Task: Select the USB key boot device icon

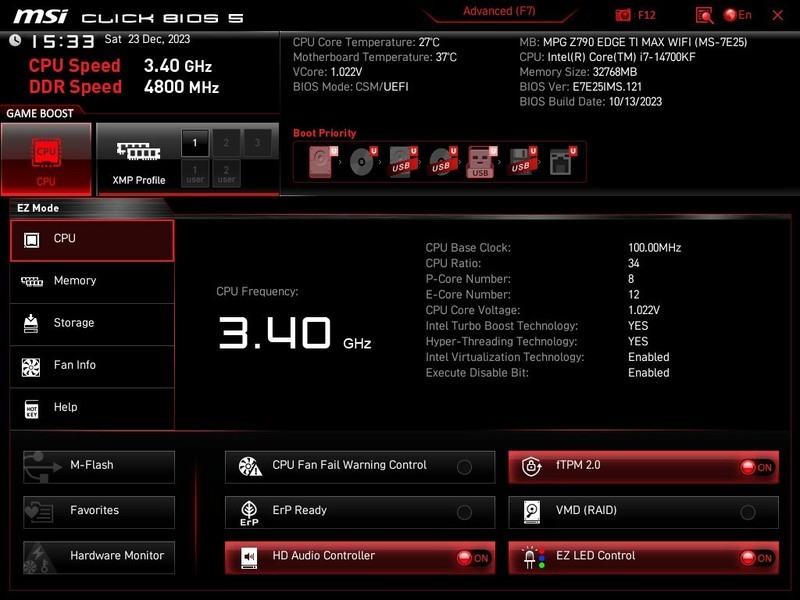Action: pos(480,162)
